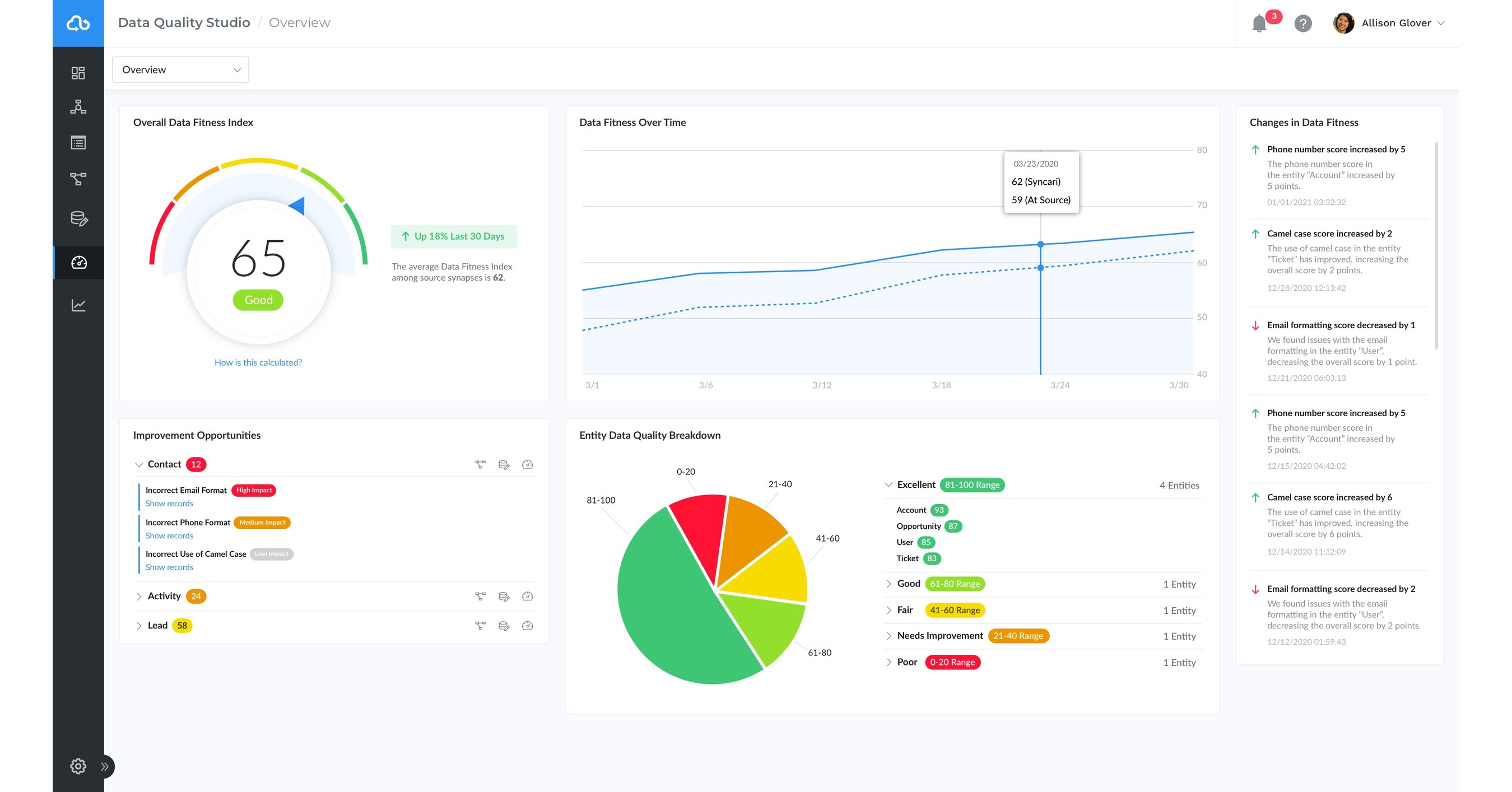Click the dashboard grid icon in sidebar
Viewport: 1512px width, 792px height.
click(79, 71)
